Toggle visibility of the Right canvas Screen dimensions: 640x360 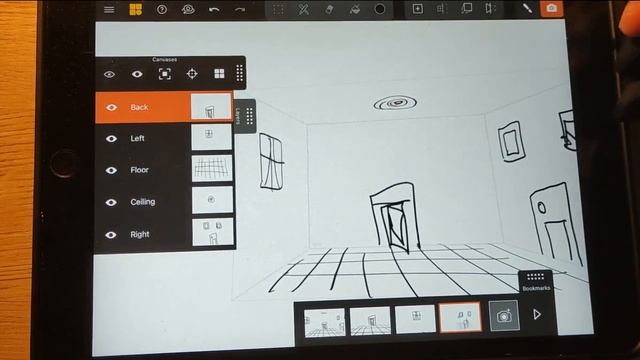pyautogui.click(x=111, y=235)
